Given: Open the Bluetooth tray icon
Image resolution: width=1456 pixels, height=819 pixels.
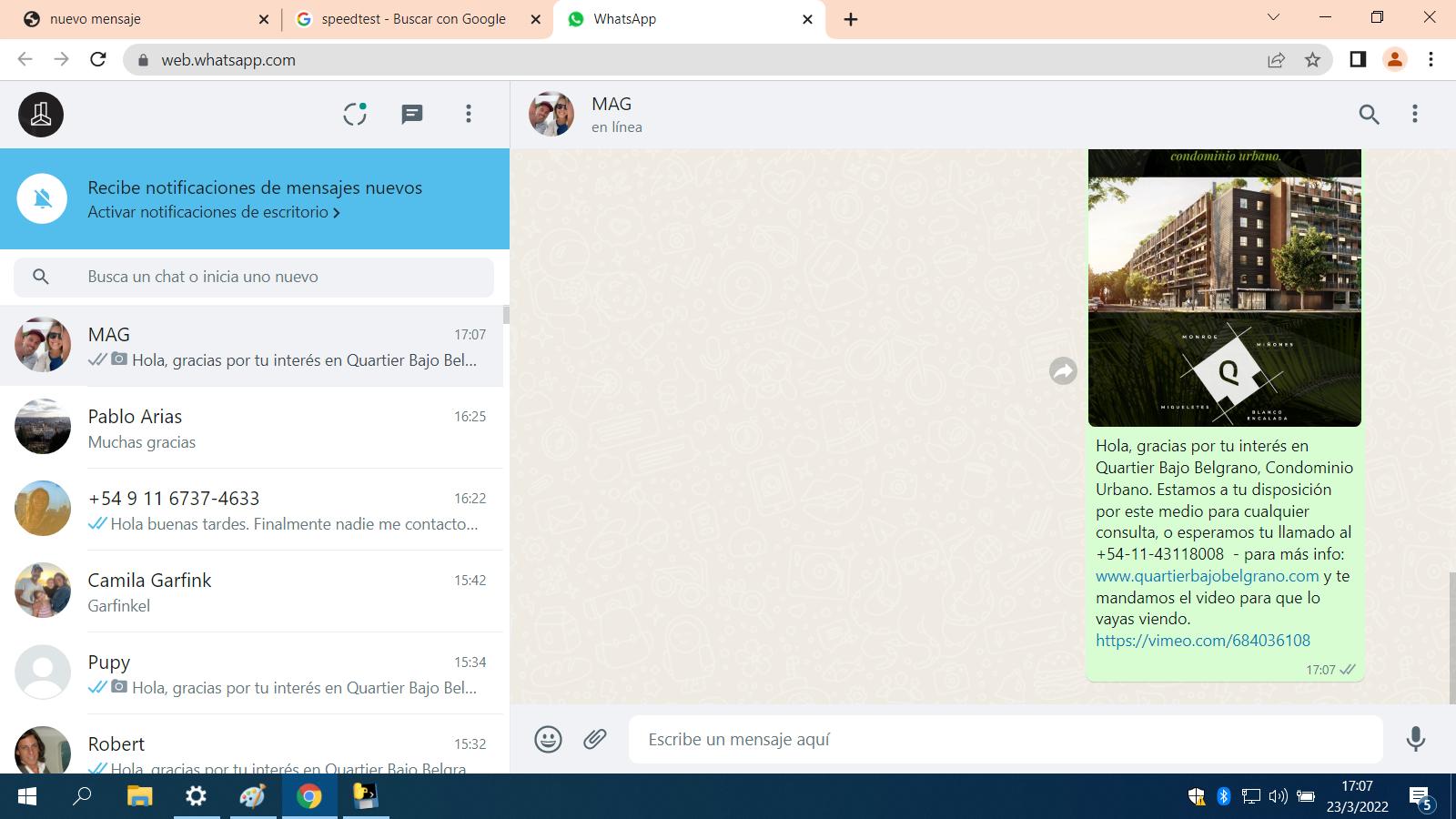Looking at the screenshot, I should [x=1224, y=796].
